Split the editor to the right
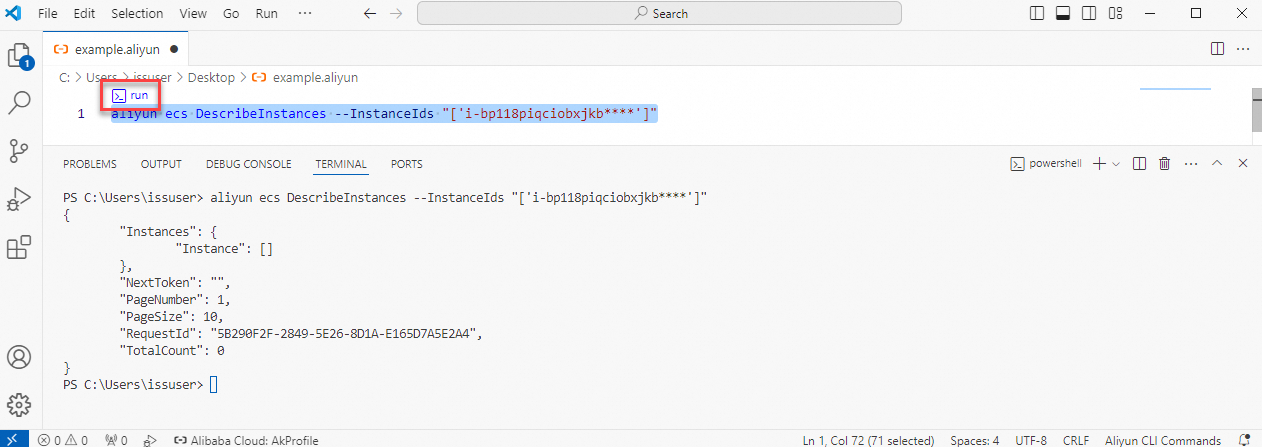The image size is (1262, 447). click(1217, 48)
